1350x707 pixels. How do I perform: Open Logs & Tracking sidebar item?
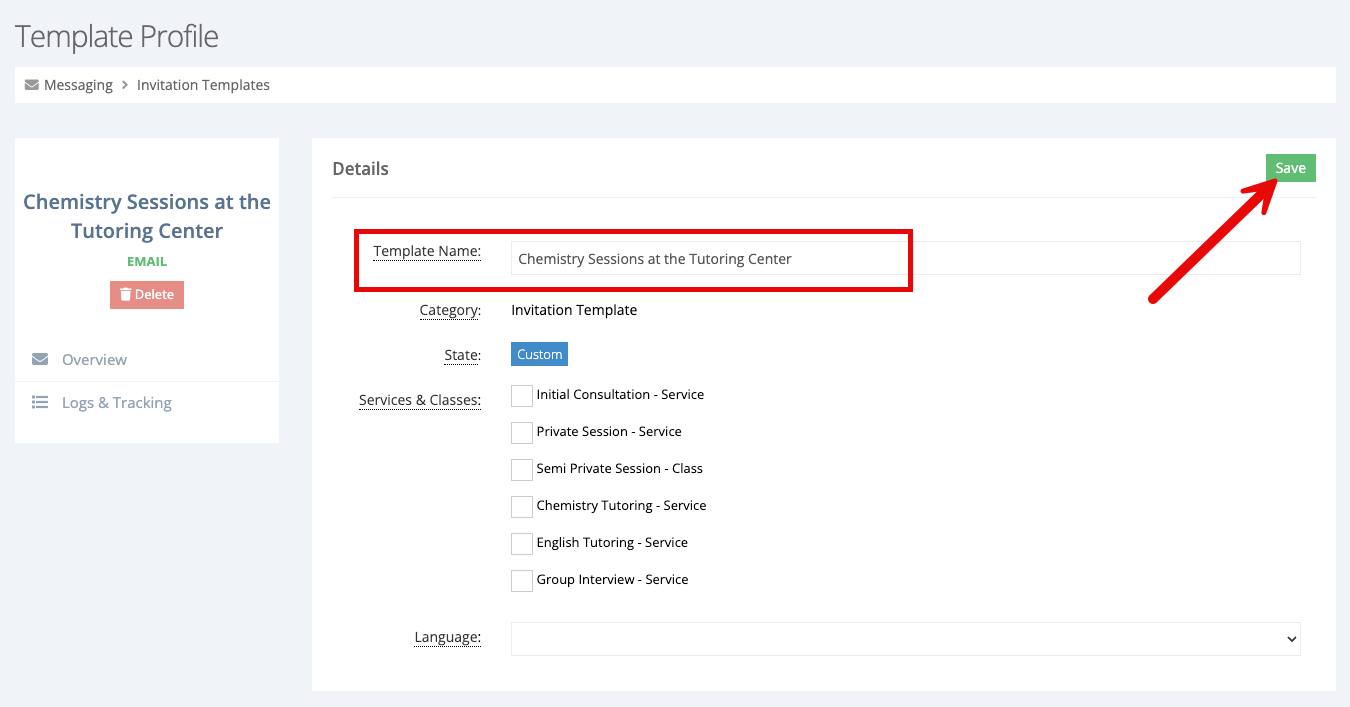[x=147, y=402]
